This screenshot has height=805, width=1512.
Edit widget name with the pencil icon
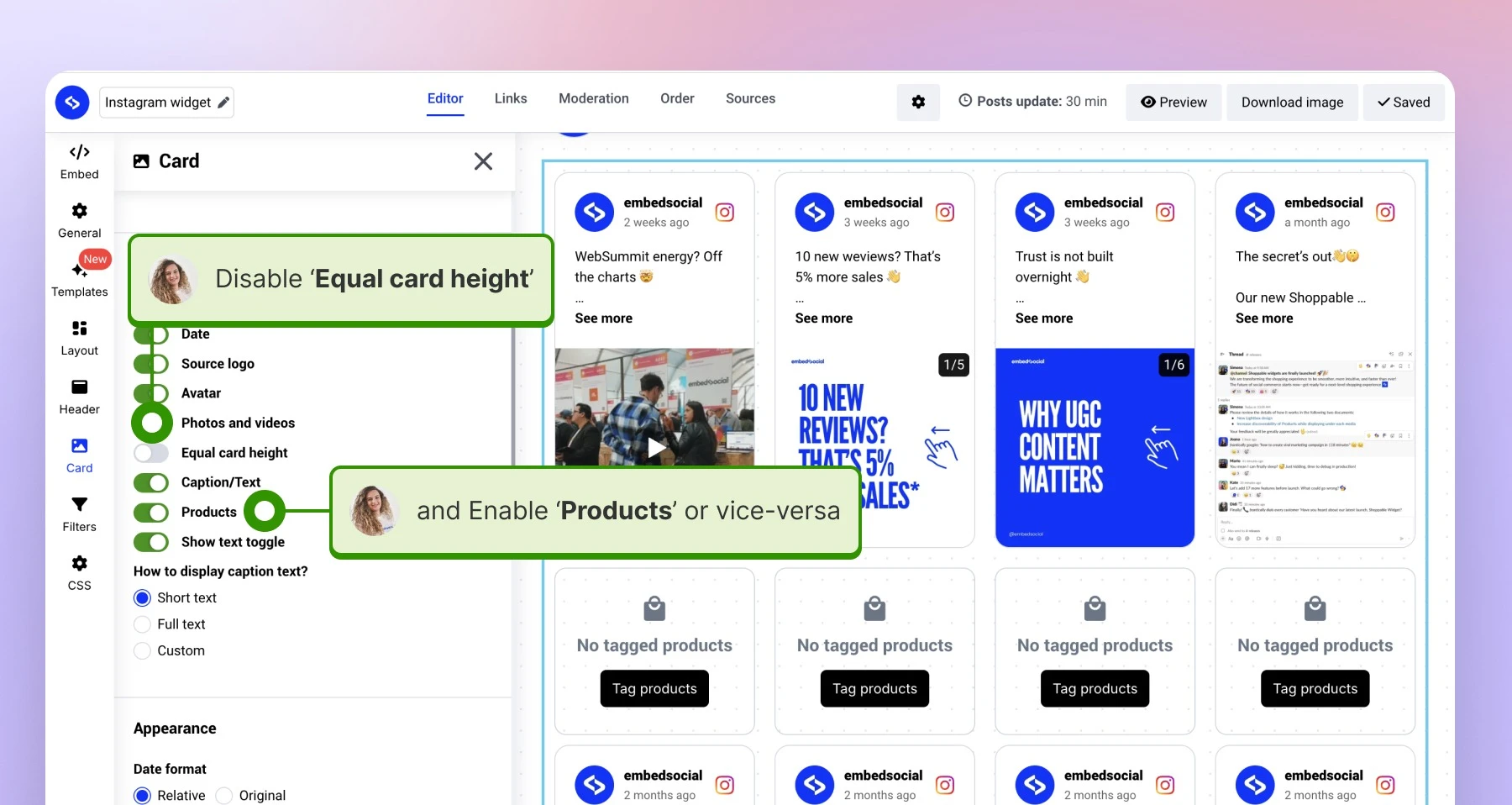[x=223, y=103]
